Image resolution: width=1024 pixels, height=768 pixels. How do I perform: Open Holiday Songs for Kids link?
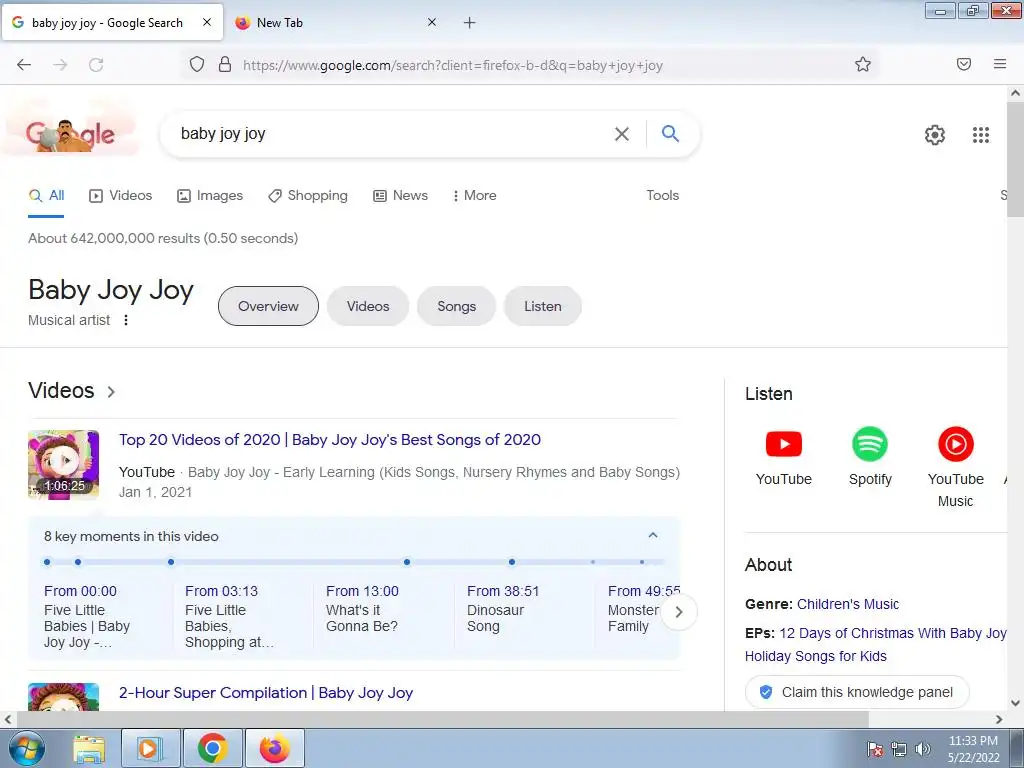(816, 656)
